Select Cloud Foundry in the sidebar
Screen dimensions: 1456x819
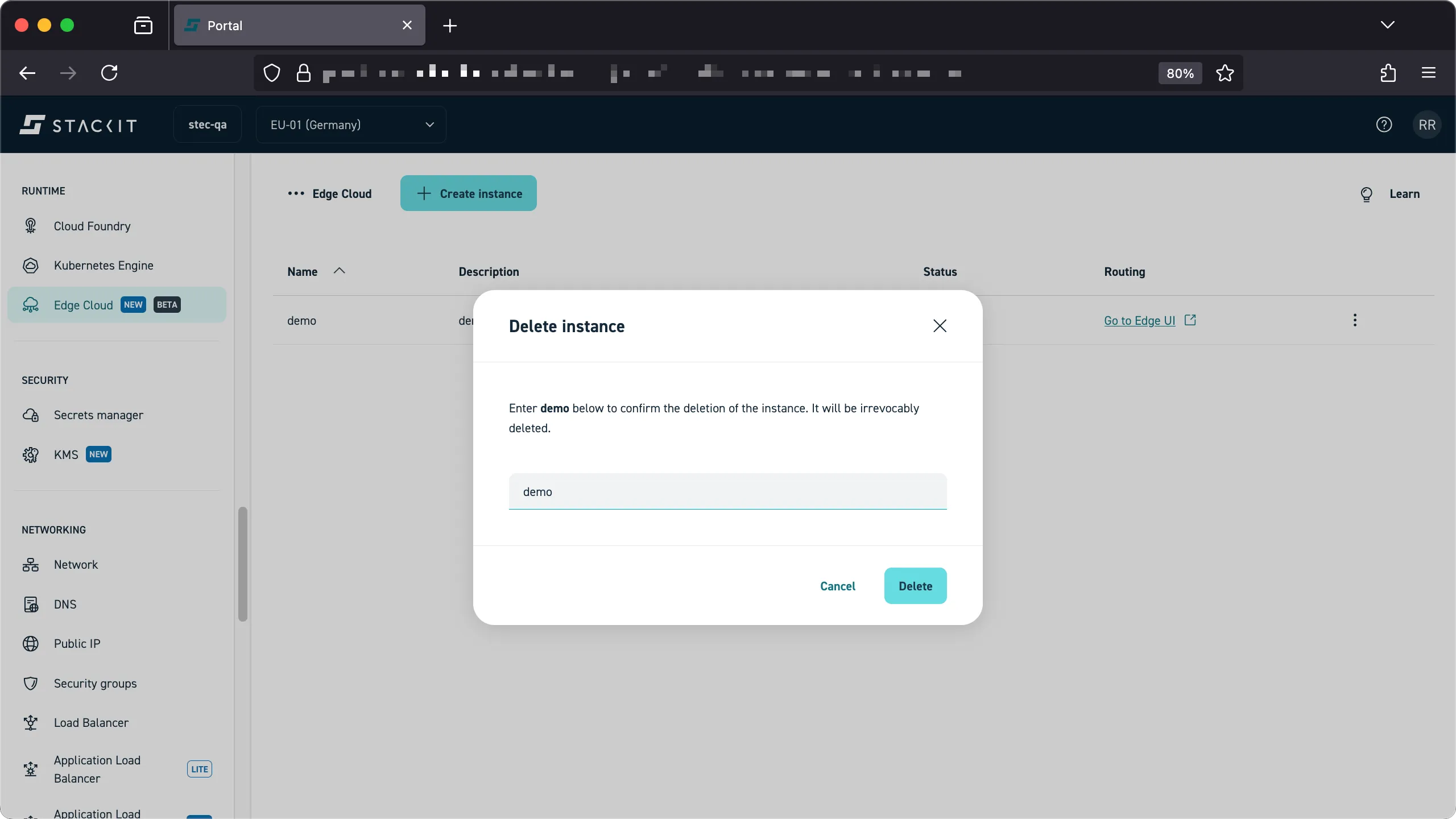(x=92, y=226)
